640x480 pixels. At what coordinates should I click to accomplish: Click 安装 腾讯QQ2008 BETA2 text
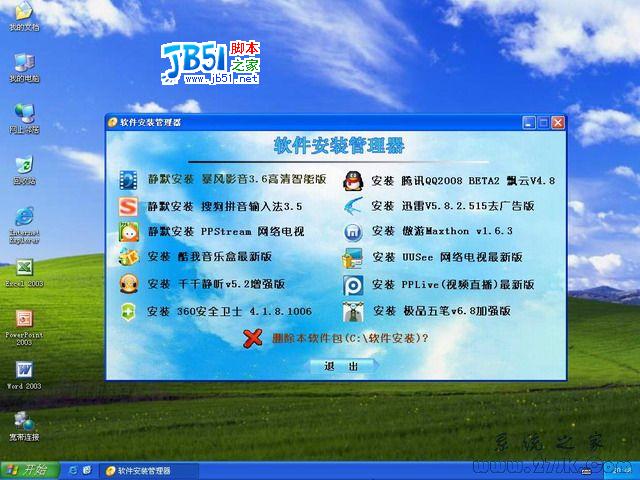(x=436, y=181)
